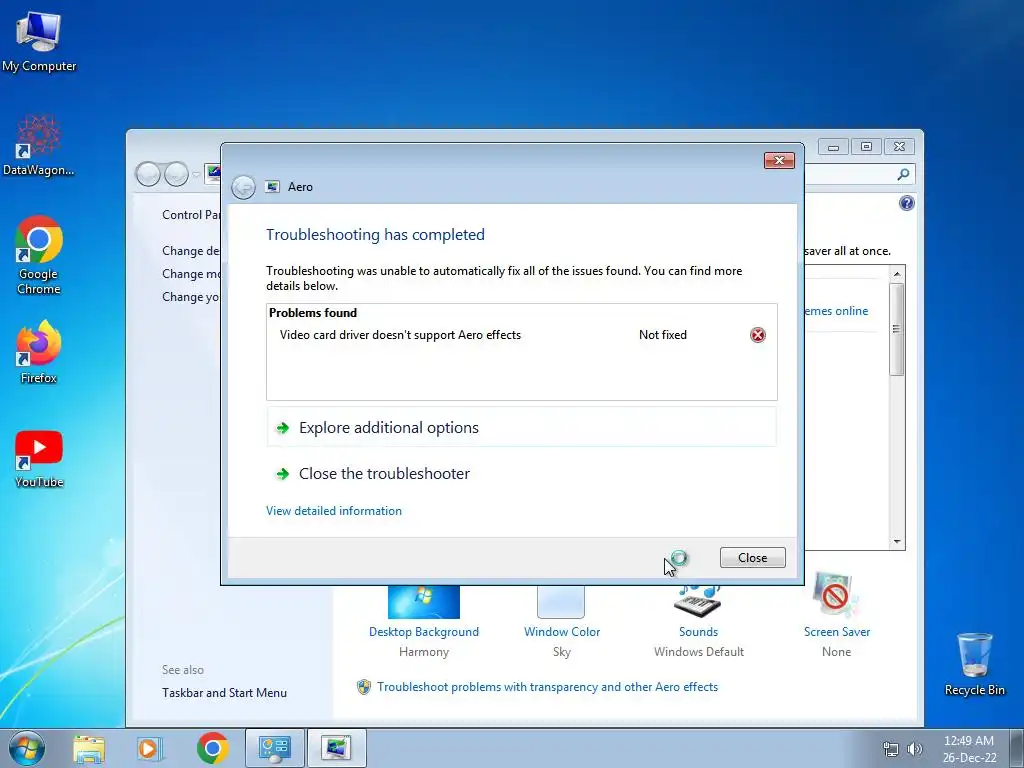Click the Screen Saver icon
Screen dimensions: 1024x768
tap(835, 596)
